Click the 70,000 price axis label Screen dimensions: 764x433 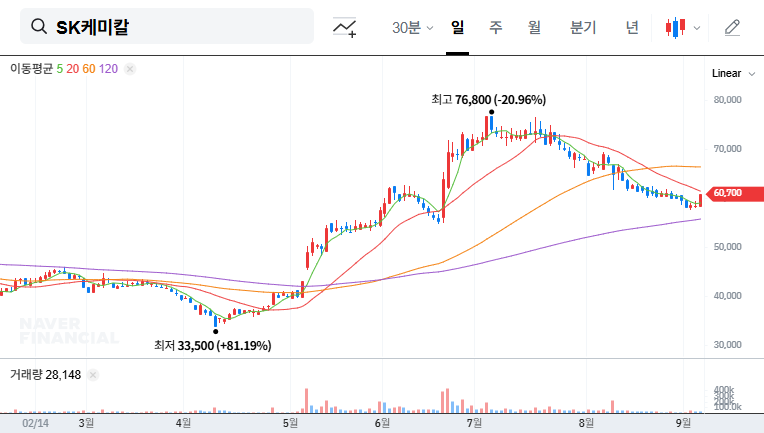point(727,149)
